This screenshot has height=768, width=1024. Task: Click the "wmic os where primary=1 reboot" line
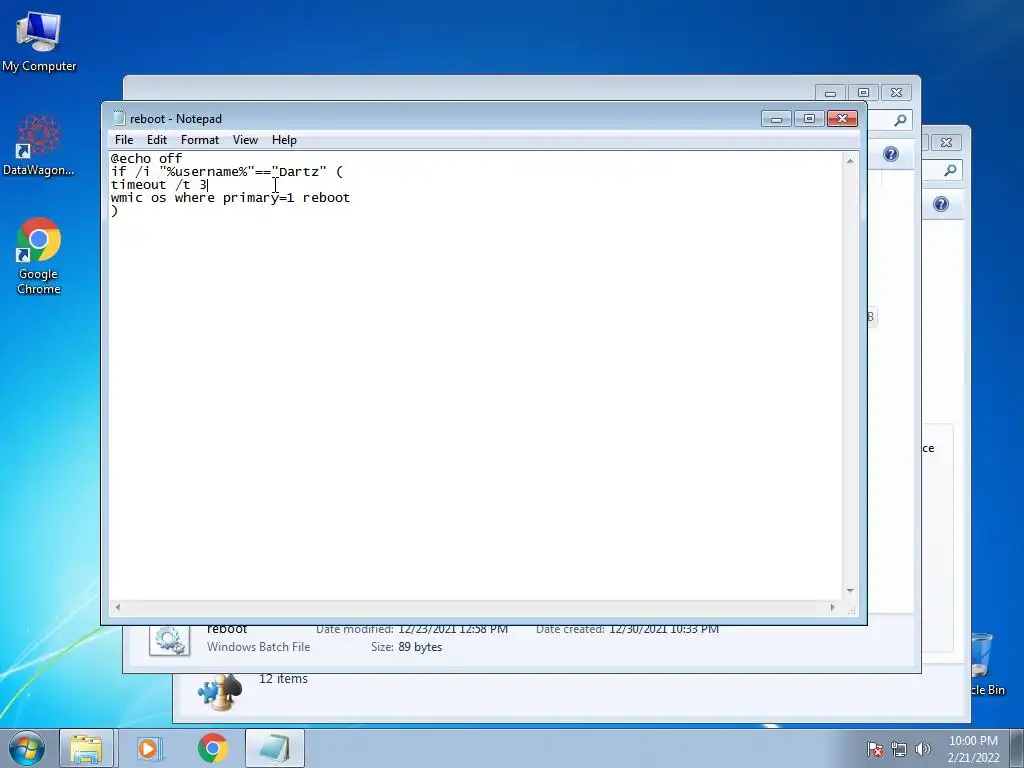click(231, 198)
